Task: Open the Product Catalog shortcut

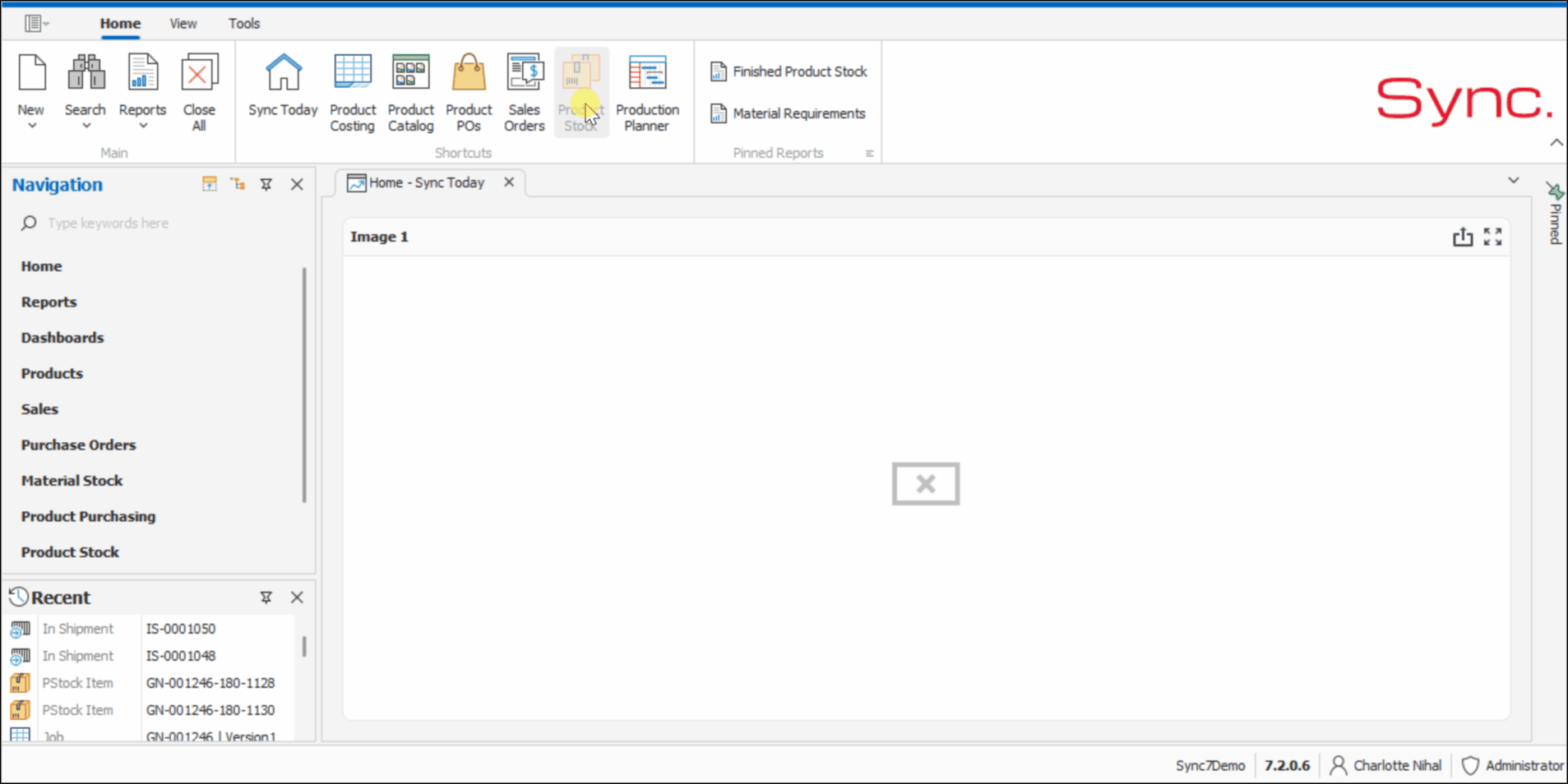Action: coord(410,92)
